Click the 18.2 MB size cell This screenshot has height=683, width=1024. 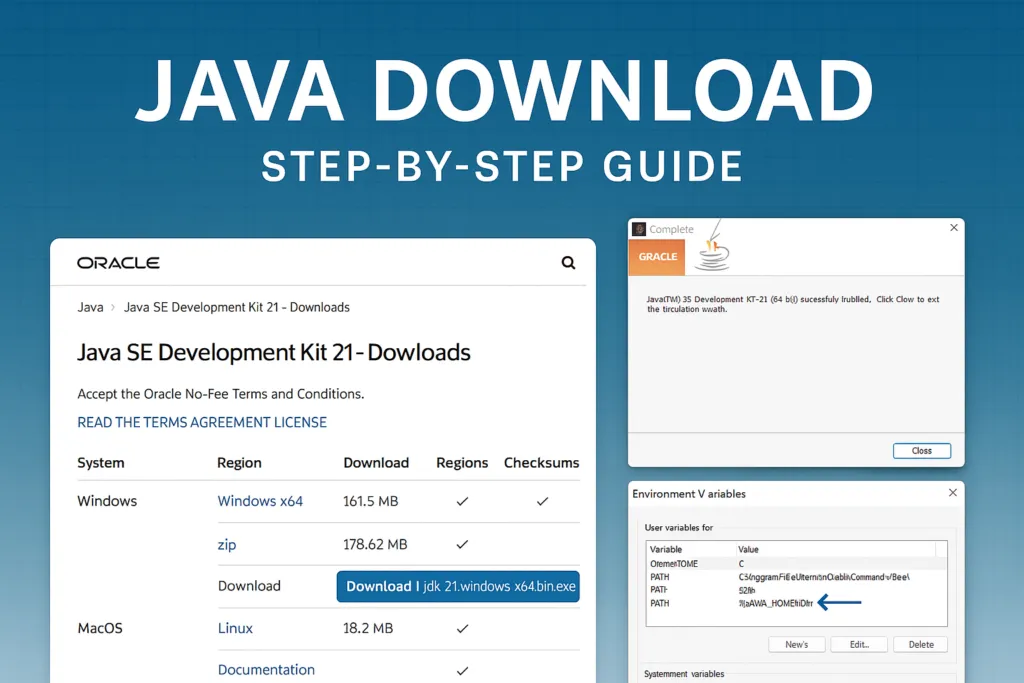(x=368, y=628)
